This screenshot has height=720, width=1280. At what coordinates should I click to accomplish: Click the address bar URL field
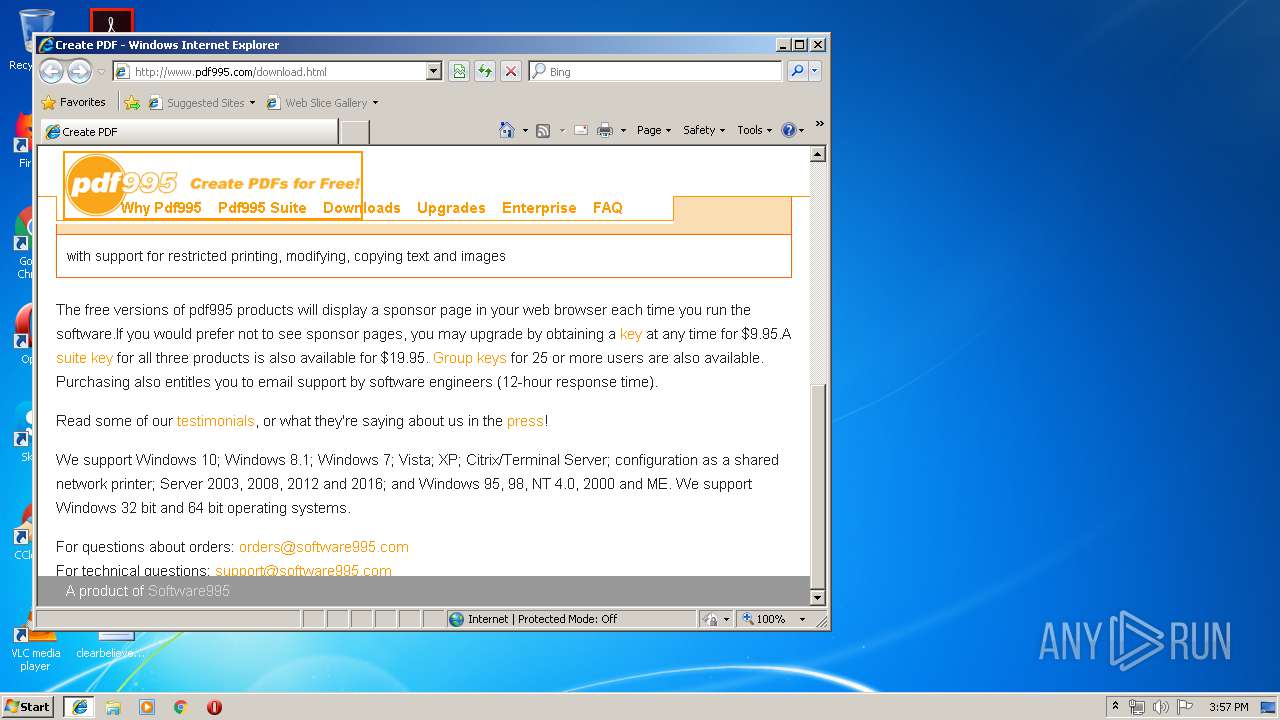click(x=270, y=71)
